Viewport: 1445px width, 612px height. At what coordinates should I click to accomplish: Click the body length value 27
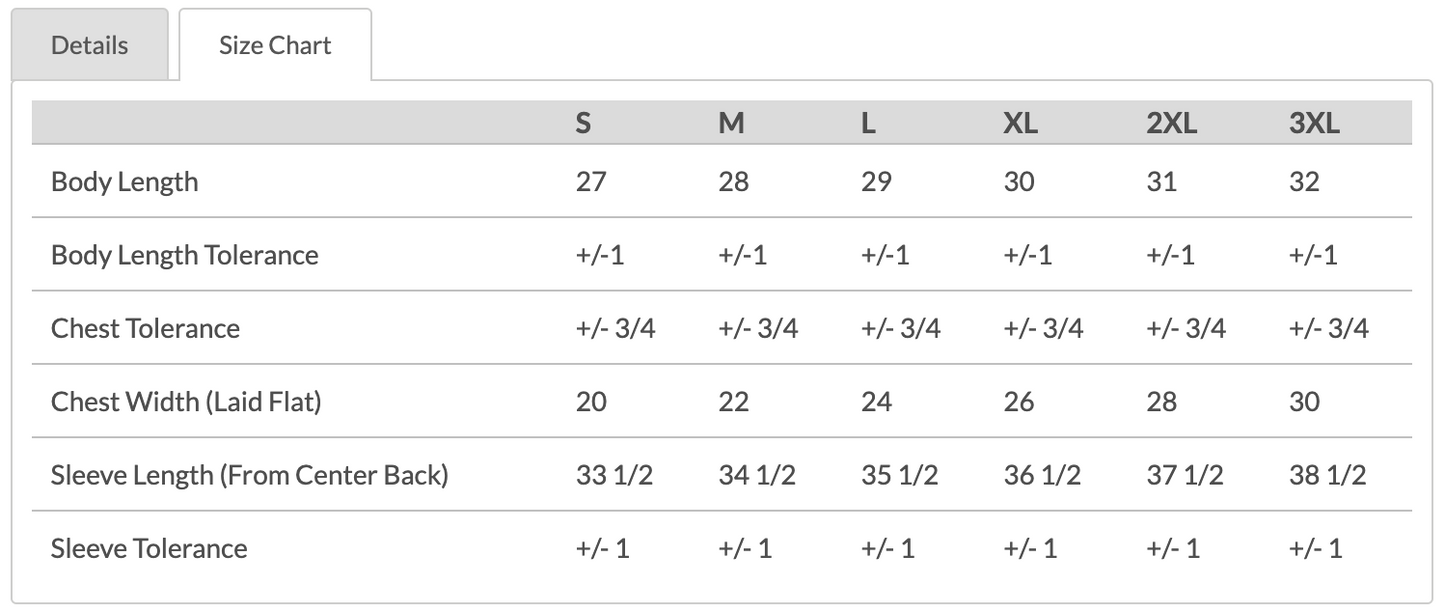[591, 182]
